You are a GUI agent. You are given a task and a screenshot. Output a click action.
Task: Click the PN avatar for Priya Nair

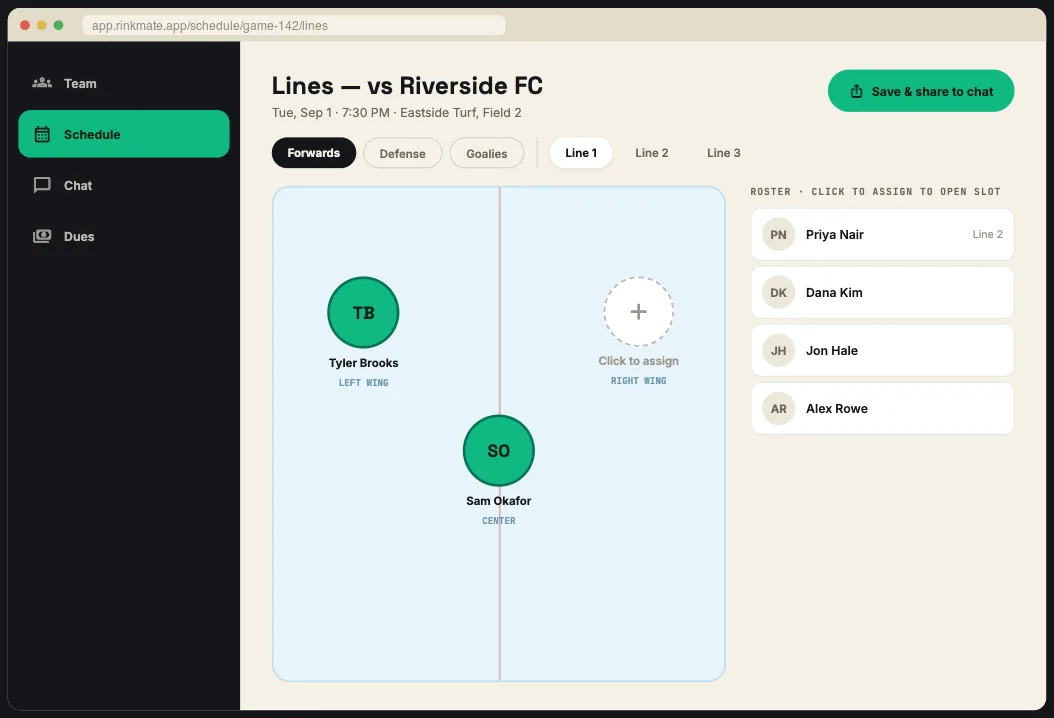click(778, 234)
